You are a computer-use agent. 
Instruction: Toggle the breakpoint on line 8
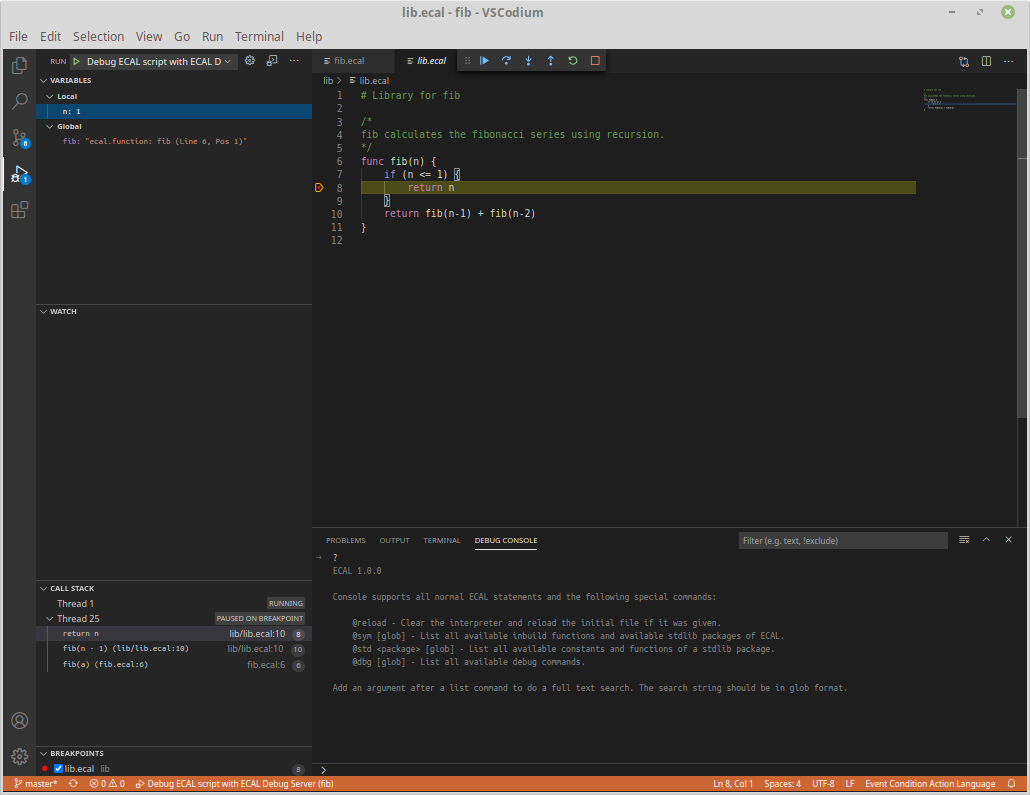click(319, 188)
